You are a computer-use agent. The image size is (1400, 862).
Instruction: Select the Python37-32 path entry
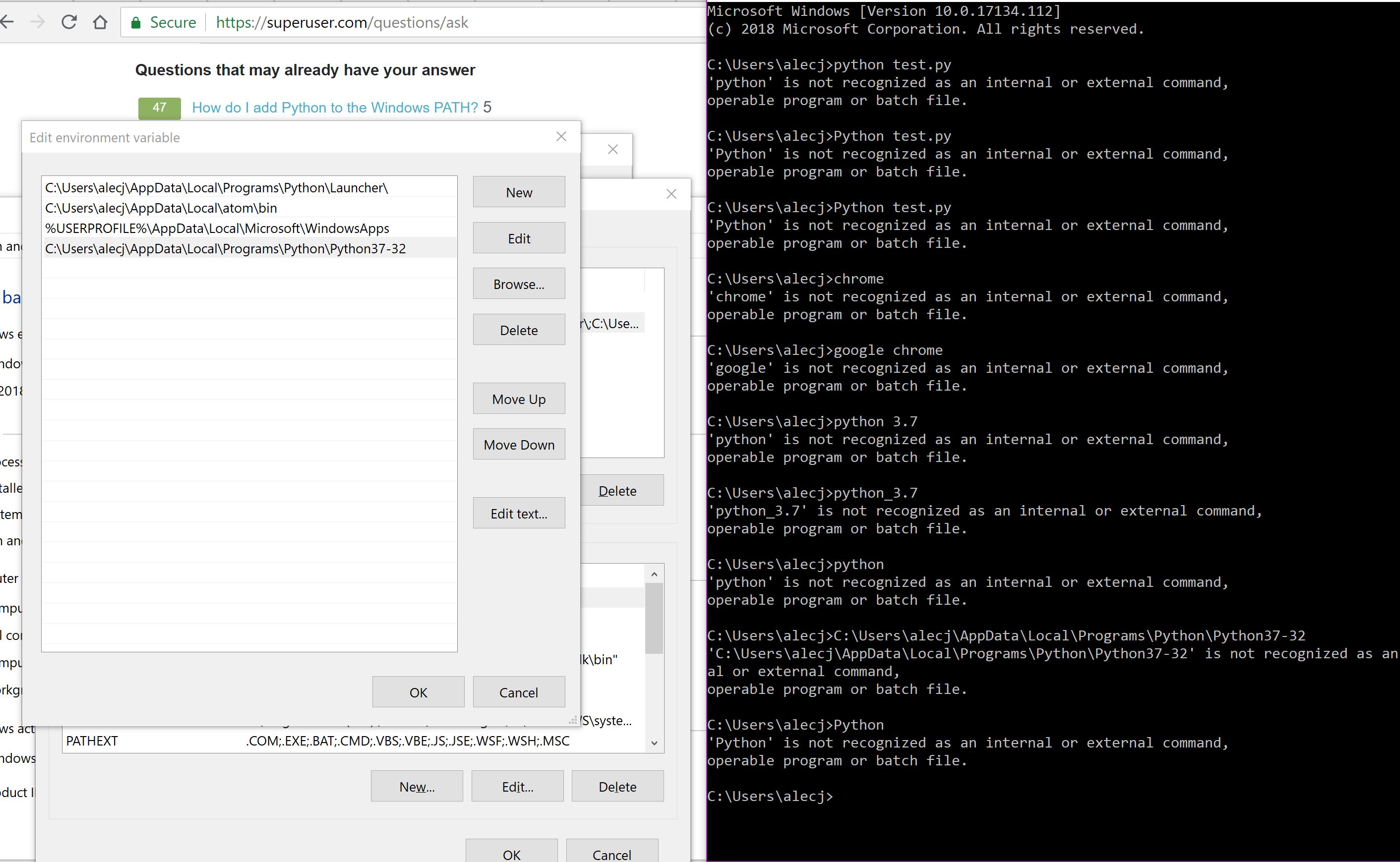(226, 248)
